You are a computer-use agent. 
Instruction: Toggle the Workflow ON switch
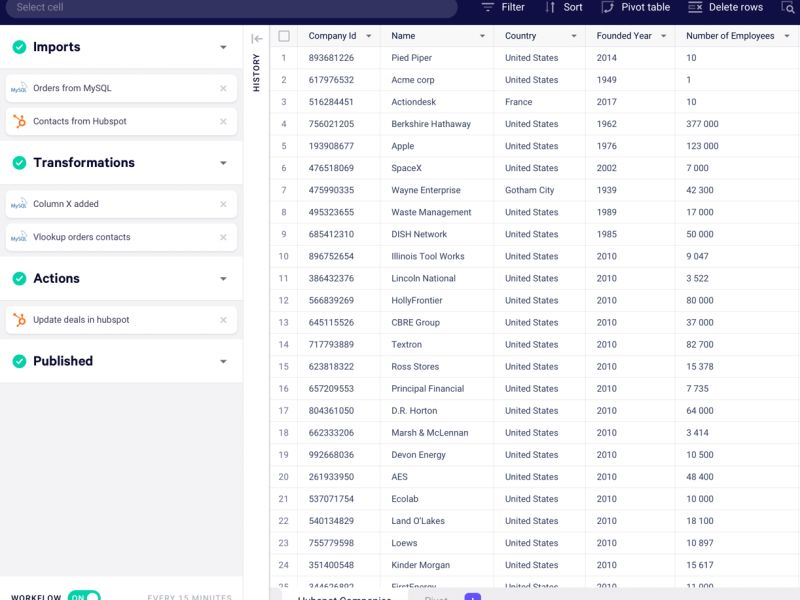tap(84, 596)
